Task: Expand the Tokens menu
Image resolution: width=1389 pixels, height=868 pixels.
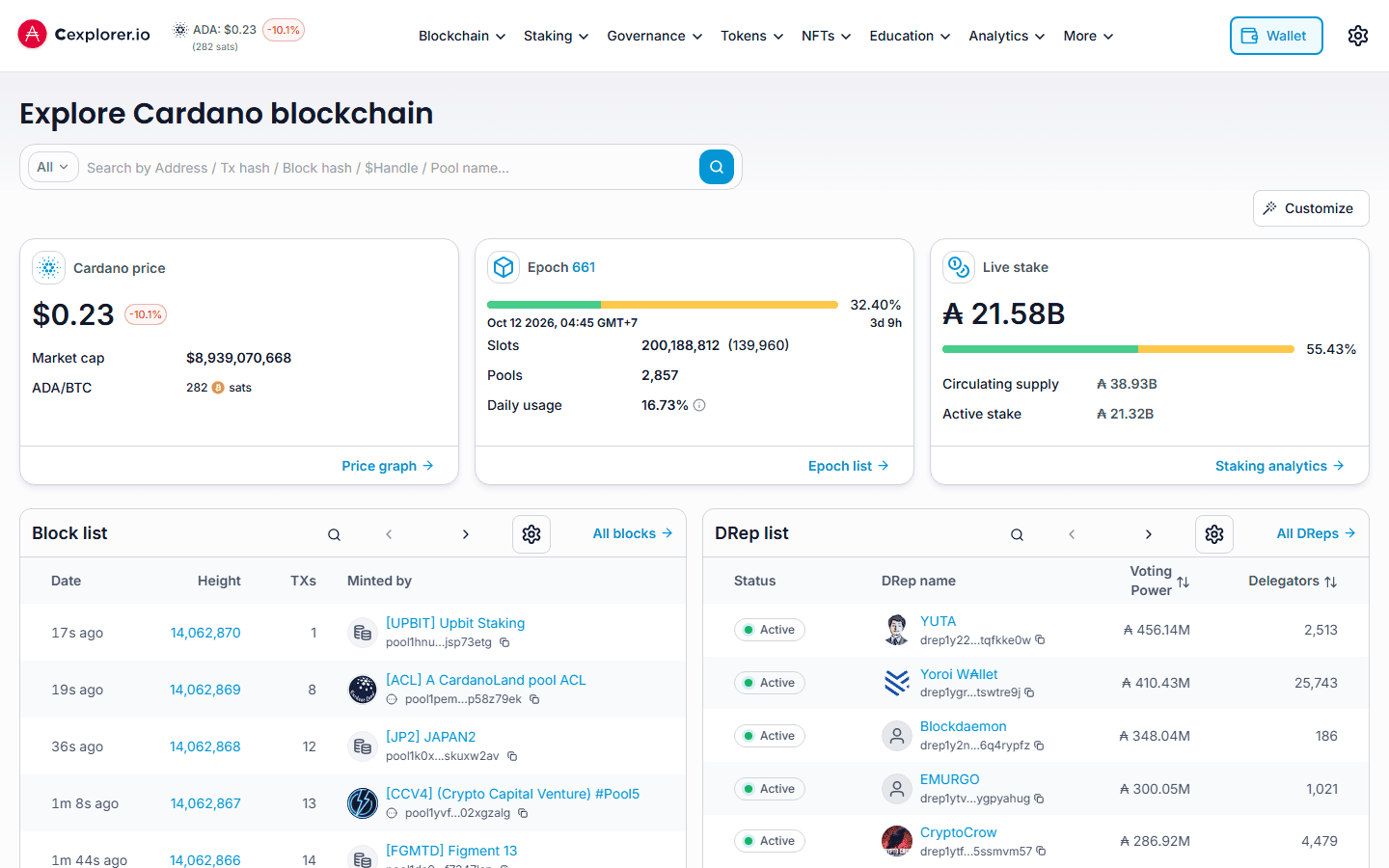Action: pyautogui.click(x=752, y=36)
